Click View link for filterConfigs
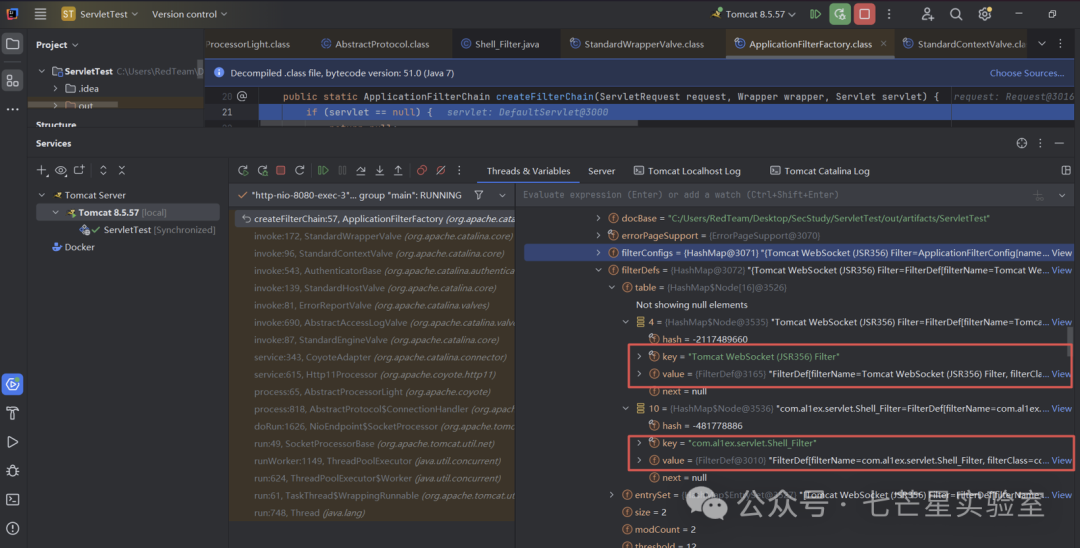This screenshot has width=1080, height=548. pyautogui.click(x=1061, y=253)
